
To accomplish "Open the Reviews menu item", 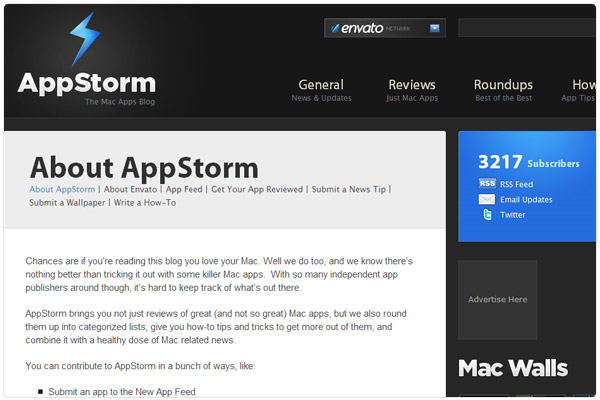I will [411, 90].
